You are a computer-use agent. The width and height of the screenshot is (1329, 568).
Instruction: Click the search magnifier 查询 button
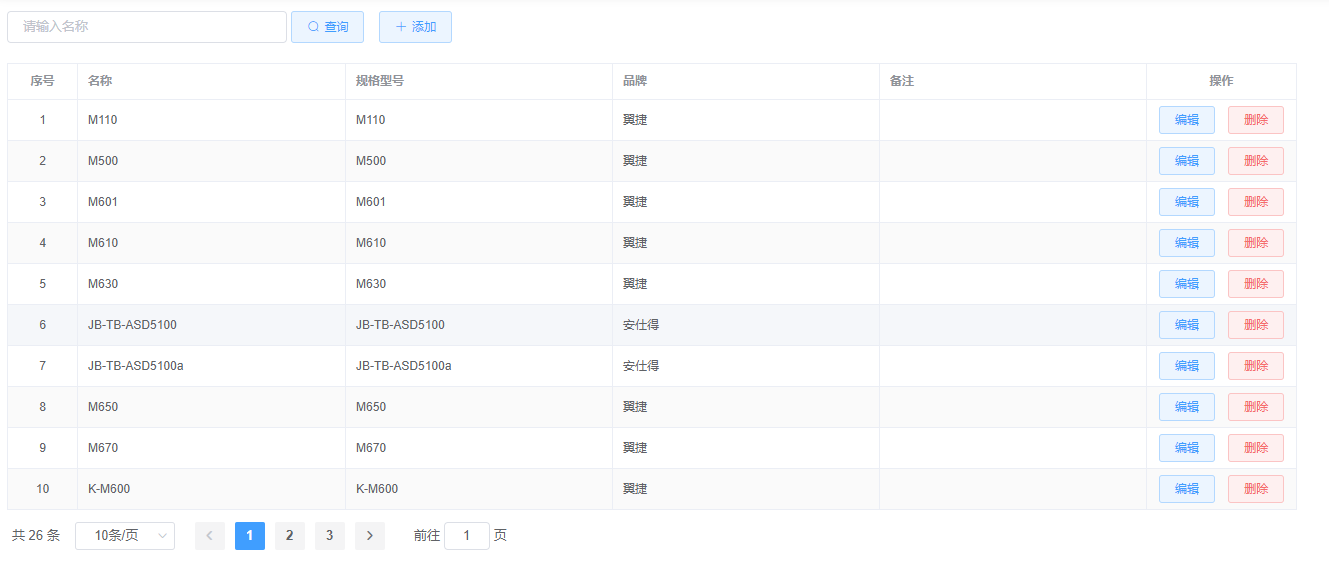pos(327,27)
